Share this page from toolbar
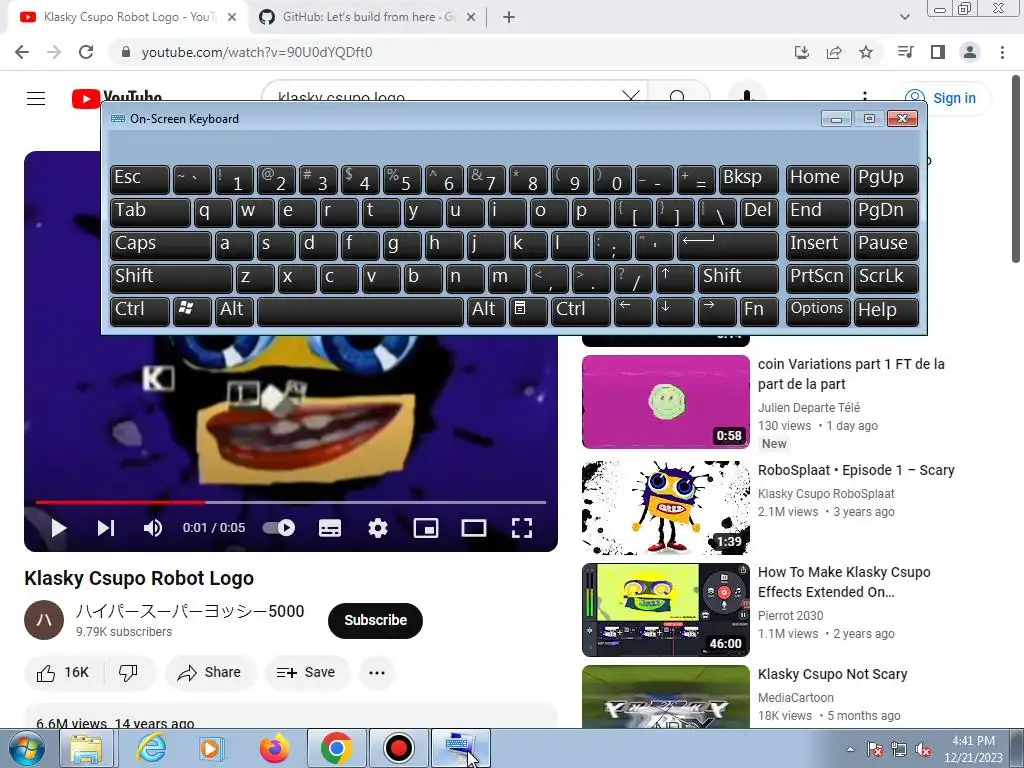1024x768 pixels. (834, 52)
